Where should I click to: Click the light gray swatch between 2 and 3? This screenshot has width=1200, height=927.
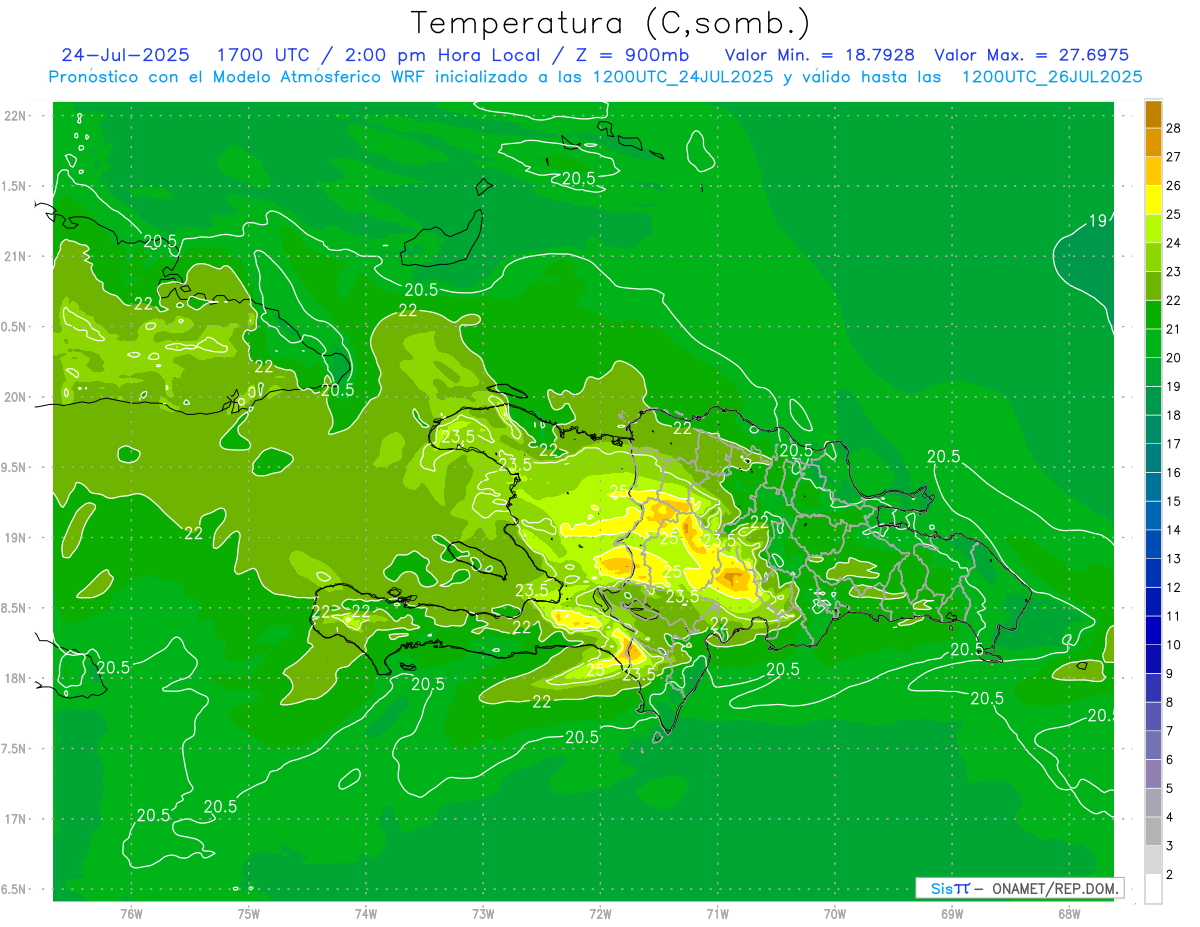[1153, 859]
